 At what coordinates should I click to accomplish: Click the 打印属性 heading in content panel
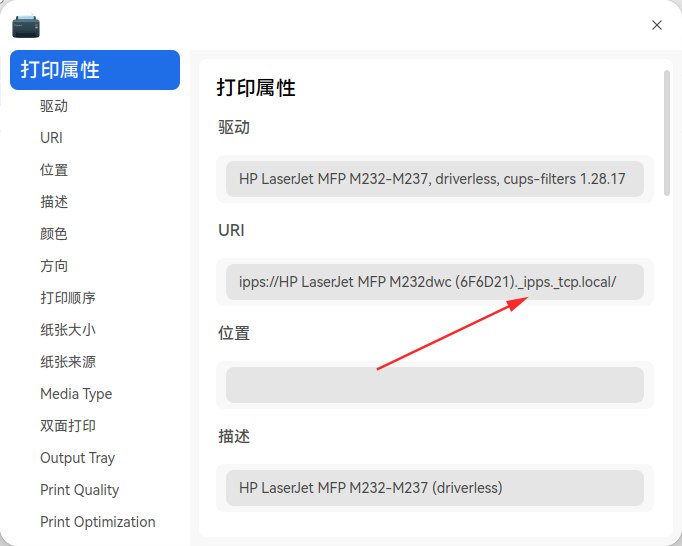256,88
